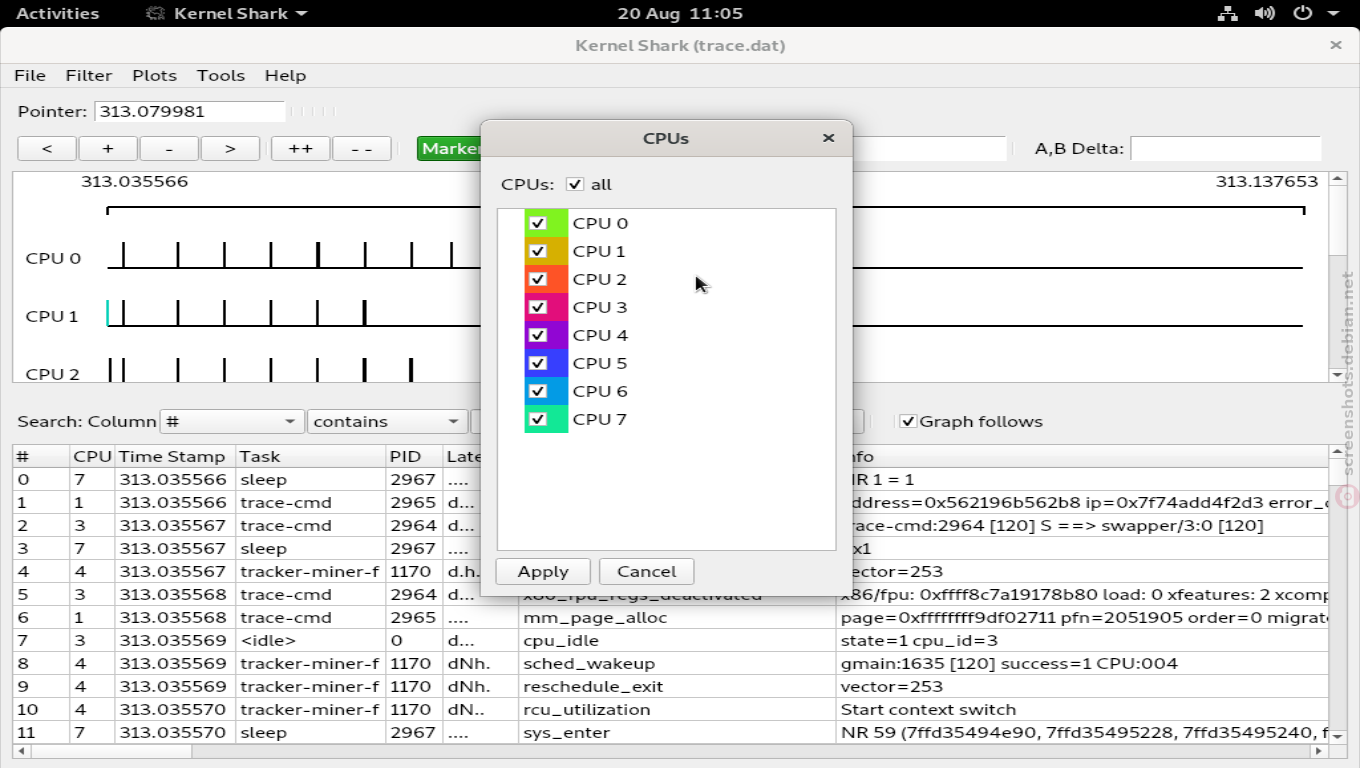Viewport: 1360px width, 768px height.
Task: Select row 8 sched_wakeup event
Action: coord(670,663)
